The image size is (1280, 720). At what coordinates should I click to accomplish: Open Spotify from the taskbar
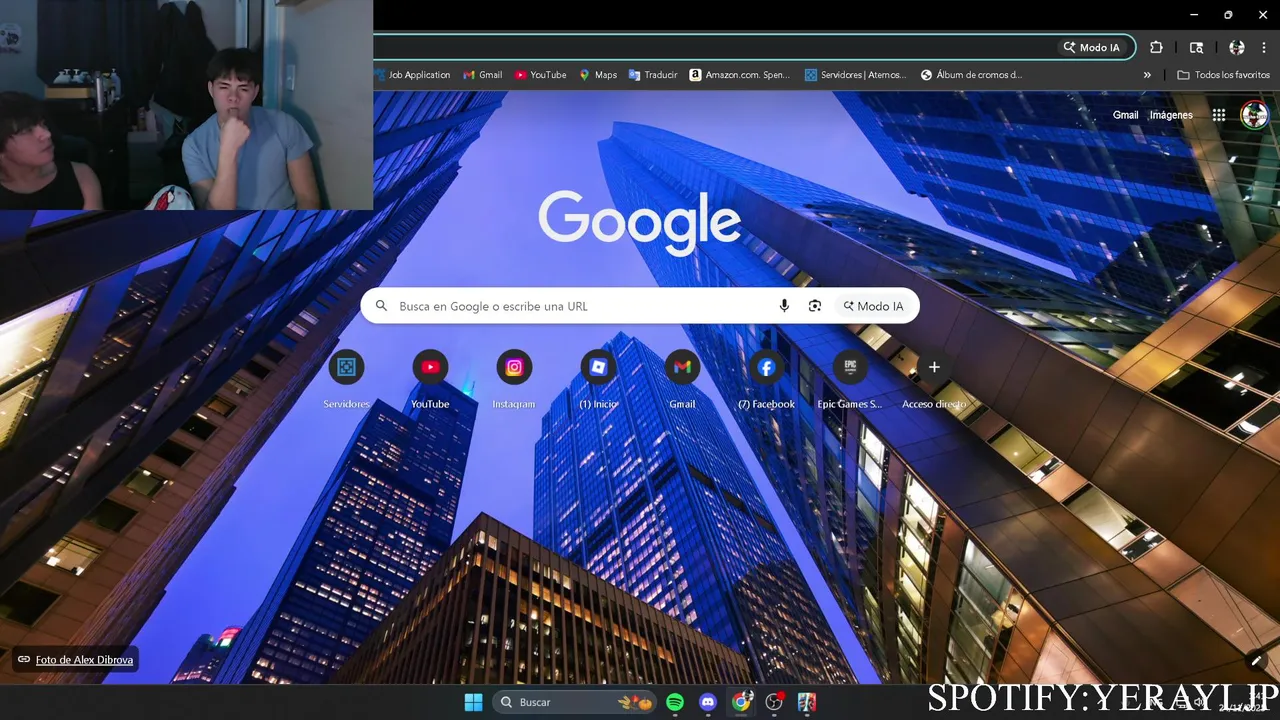pyautogui.click(x=675, y=702)
